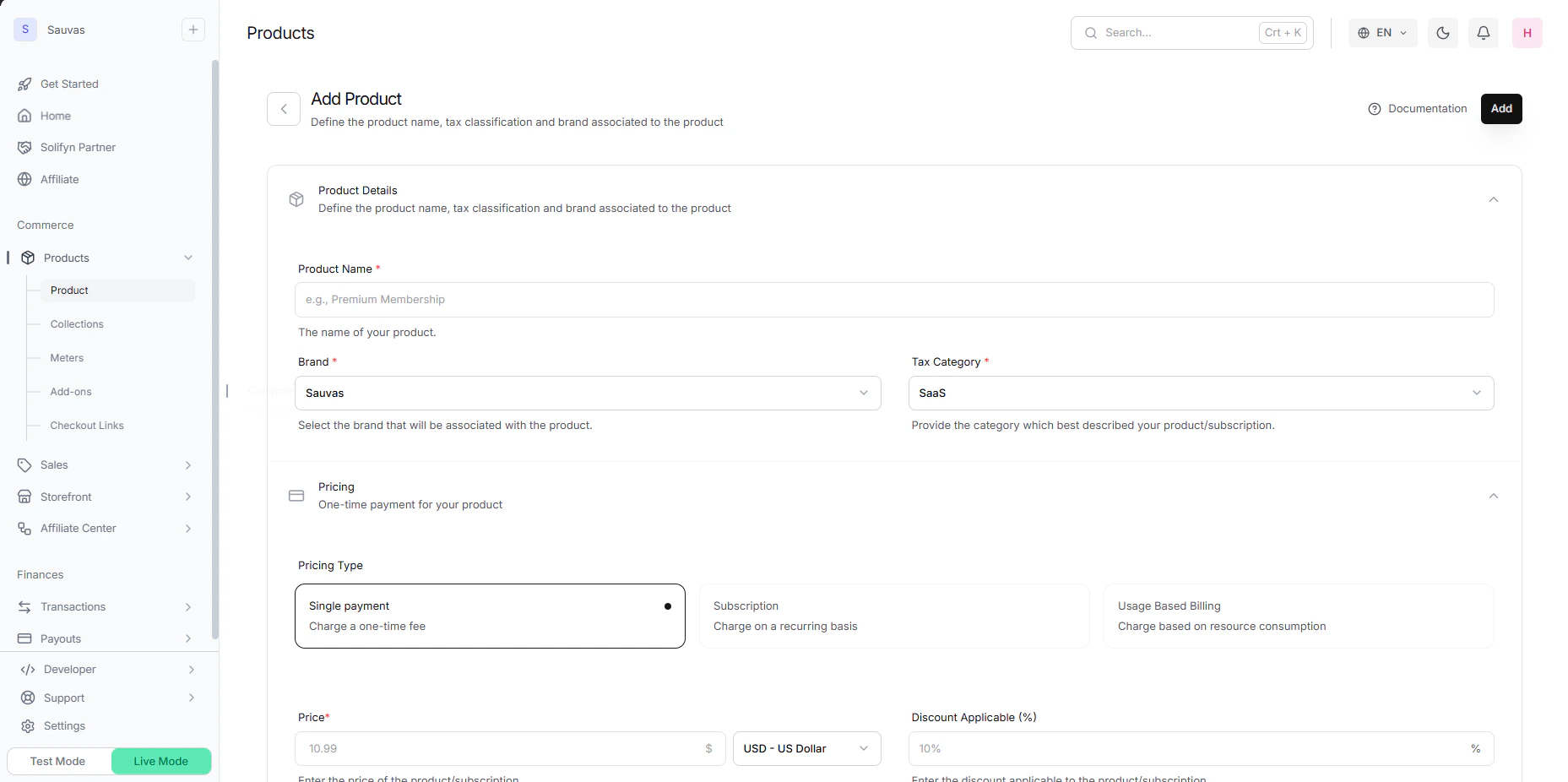Expand the Affiliate Center menu chevron
The height and width of the screenshot is (782, 1568).
(x=188, y=529)
